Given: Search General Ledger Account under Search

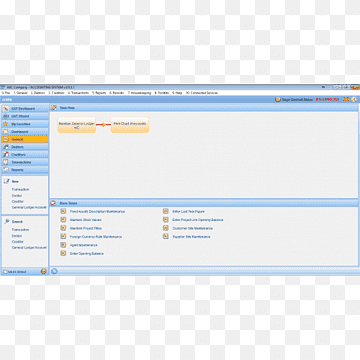Looking at the screenshot, I should pyautogui.click(x=29, y=248).
